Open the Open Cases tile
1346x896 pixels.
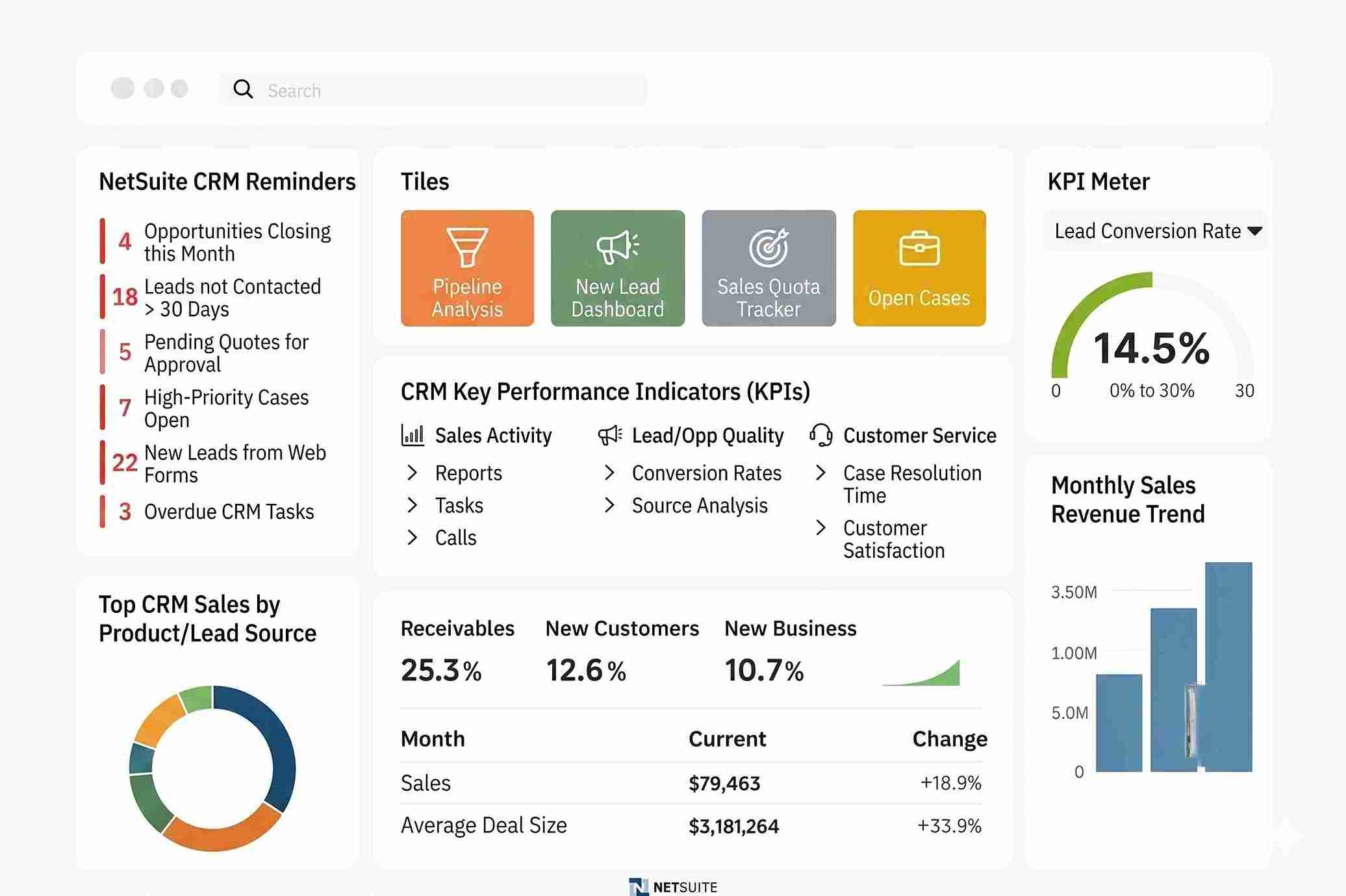pos(919,268)
